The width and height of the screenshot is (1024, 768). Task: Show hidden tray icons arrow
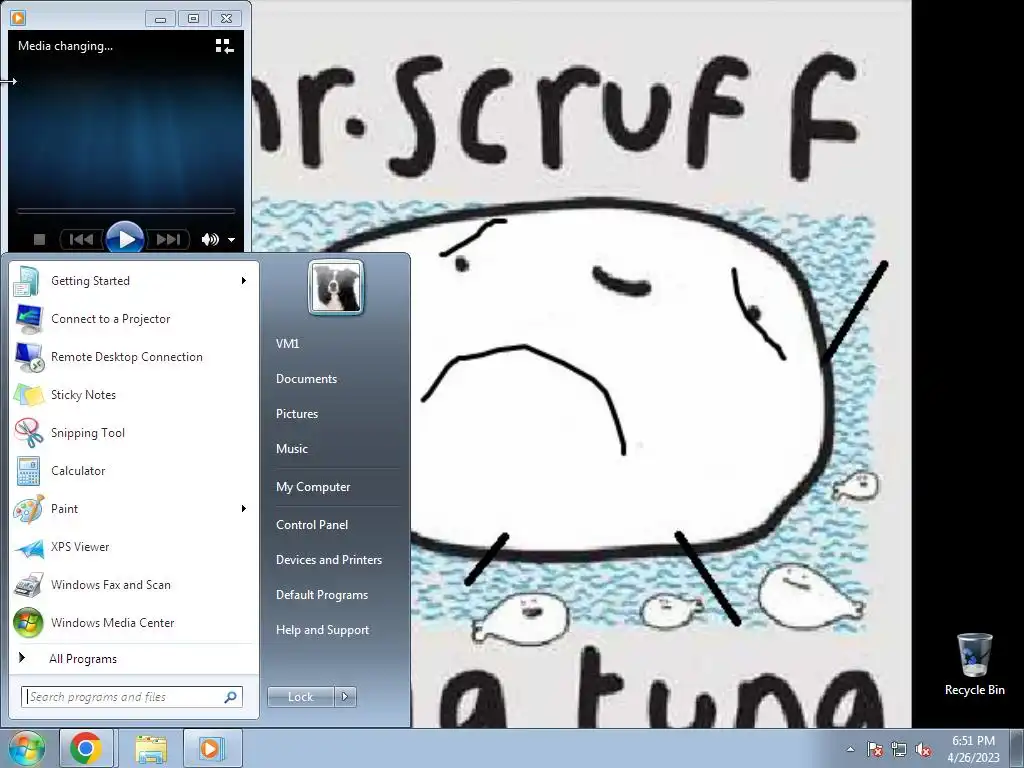[x=850, y=749]
